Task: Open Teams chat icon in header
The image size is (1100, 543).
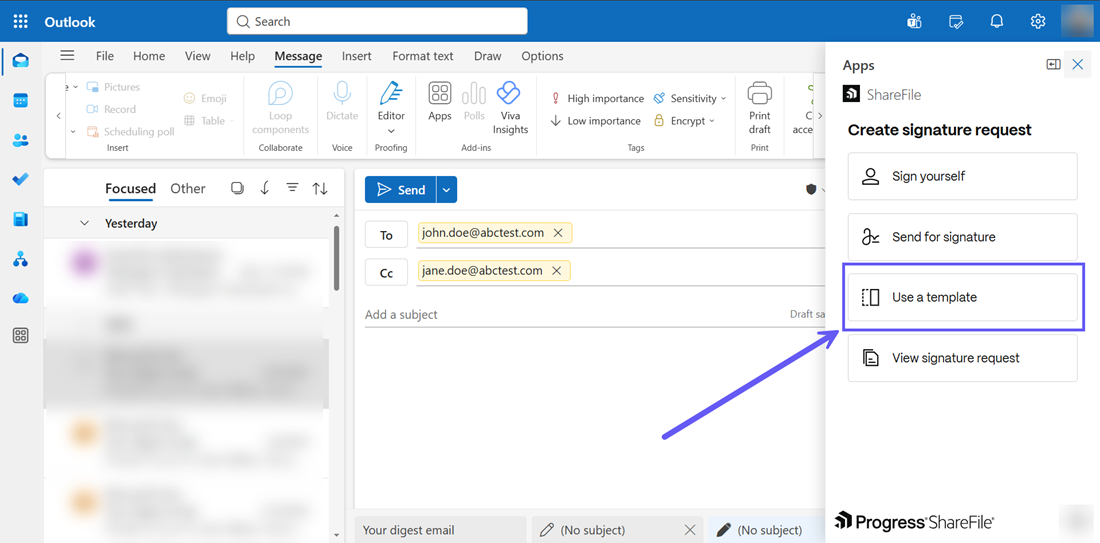Action: click(914, 21)
